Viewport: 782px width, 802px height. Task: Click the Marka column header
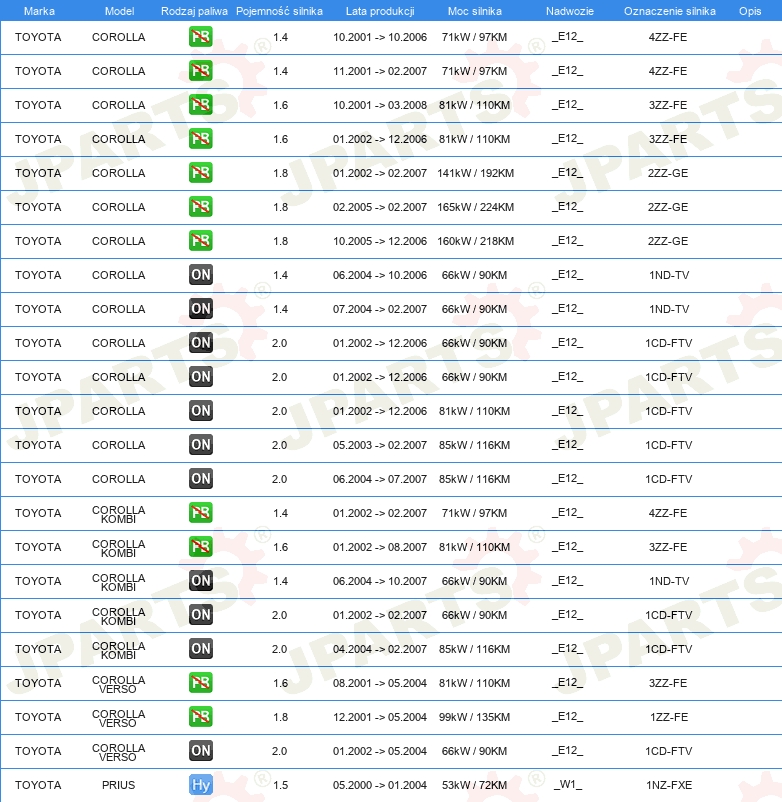39,11
